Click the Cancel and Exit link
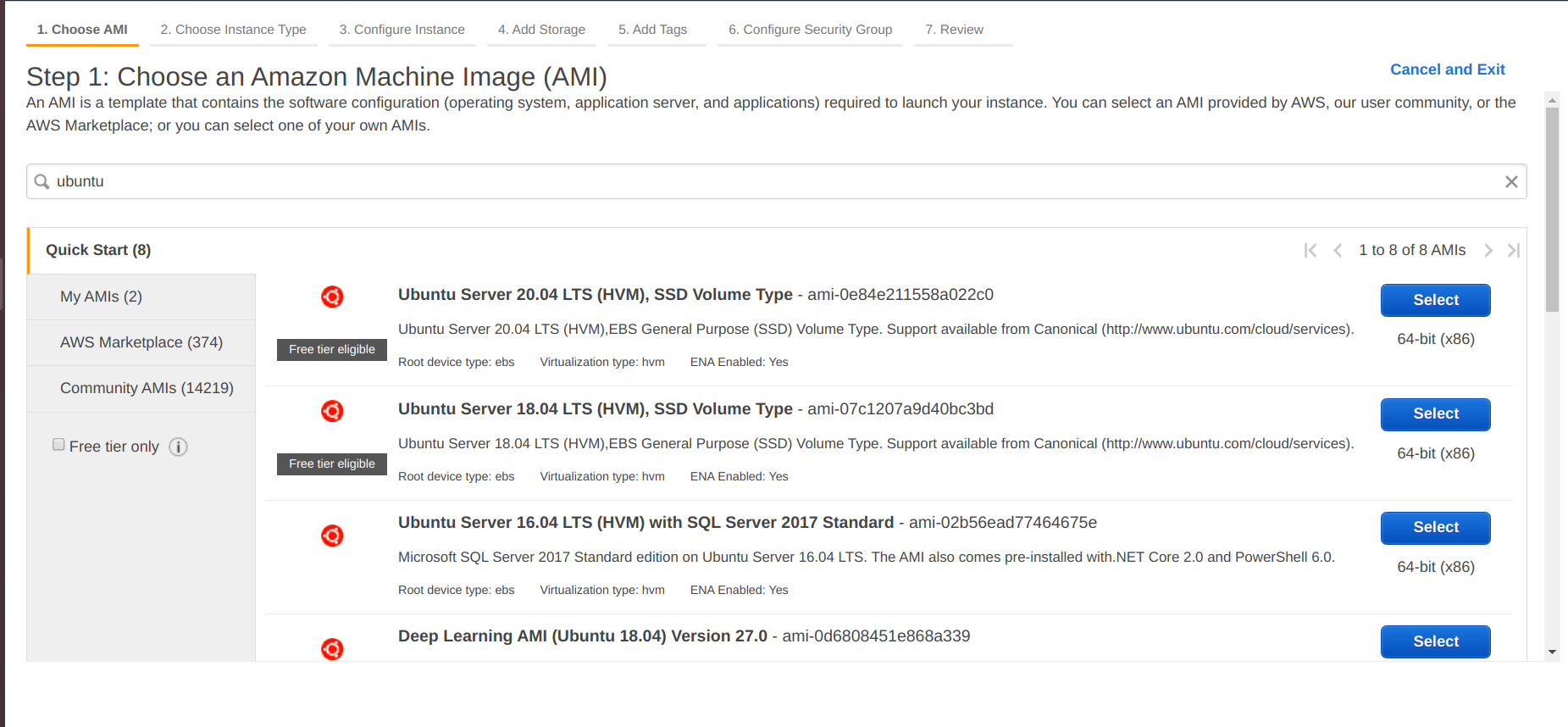 pyautogui.click(x=1447, y=69)
